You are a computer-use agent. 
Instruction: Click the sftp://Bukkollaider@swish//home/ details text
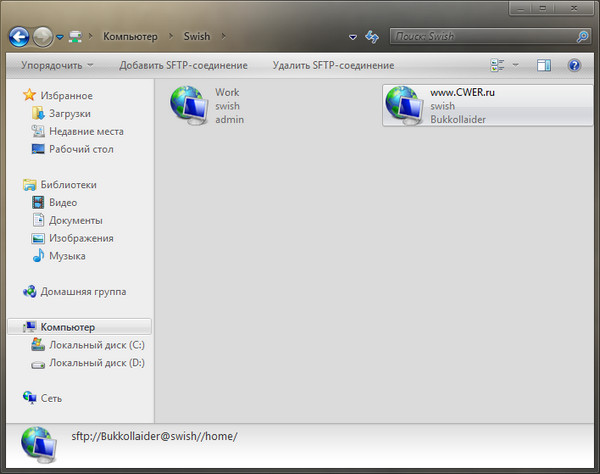click(x=154, y=436)
